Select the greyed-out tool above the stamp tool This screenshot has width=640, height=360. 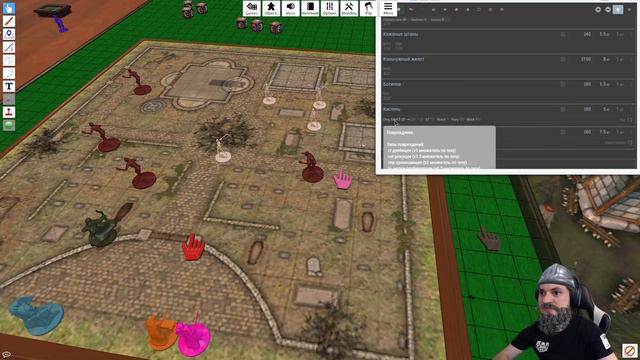tap(9, 99)
